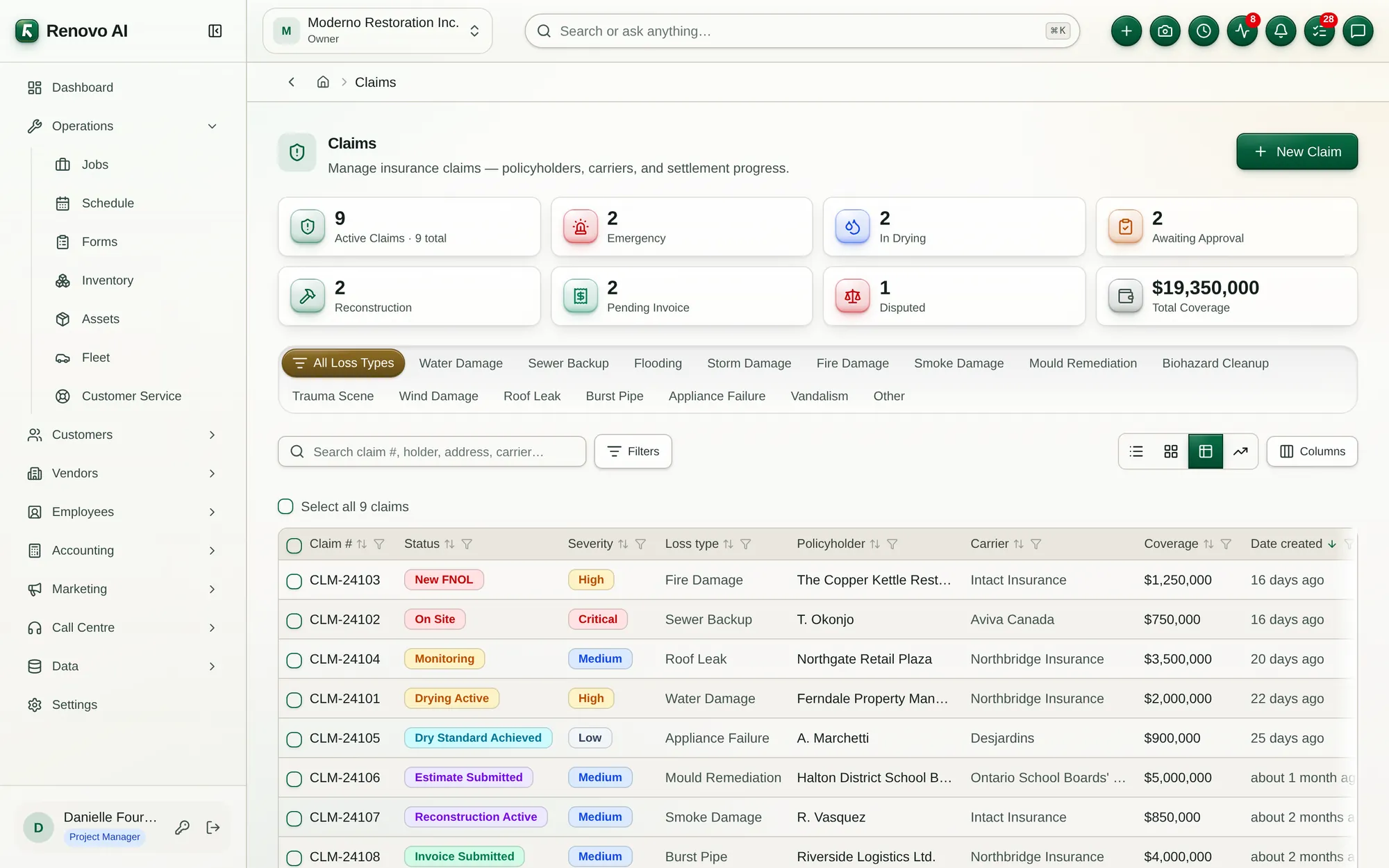Tick the table header select-all checkbox
This screenshot has width=1389, height=868.
pos(294,545)
